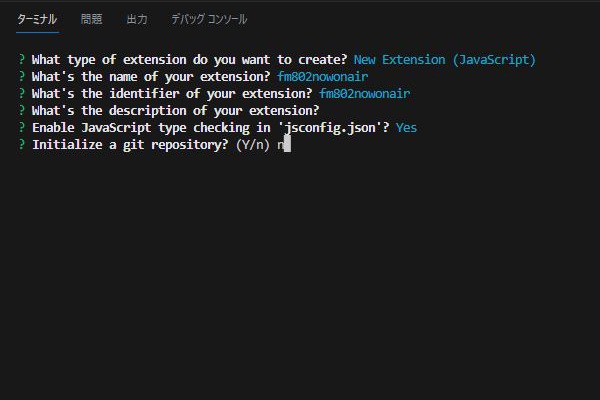Switch to the ターミナル tab

pos(37,19)
